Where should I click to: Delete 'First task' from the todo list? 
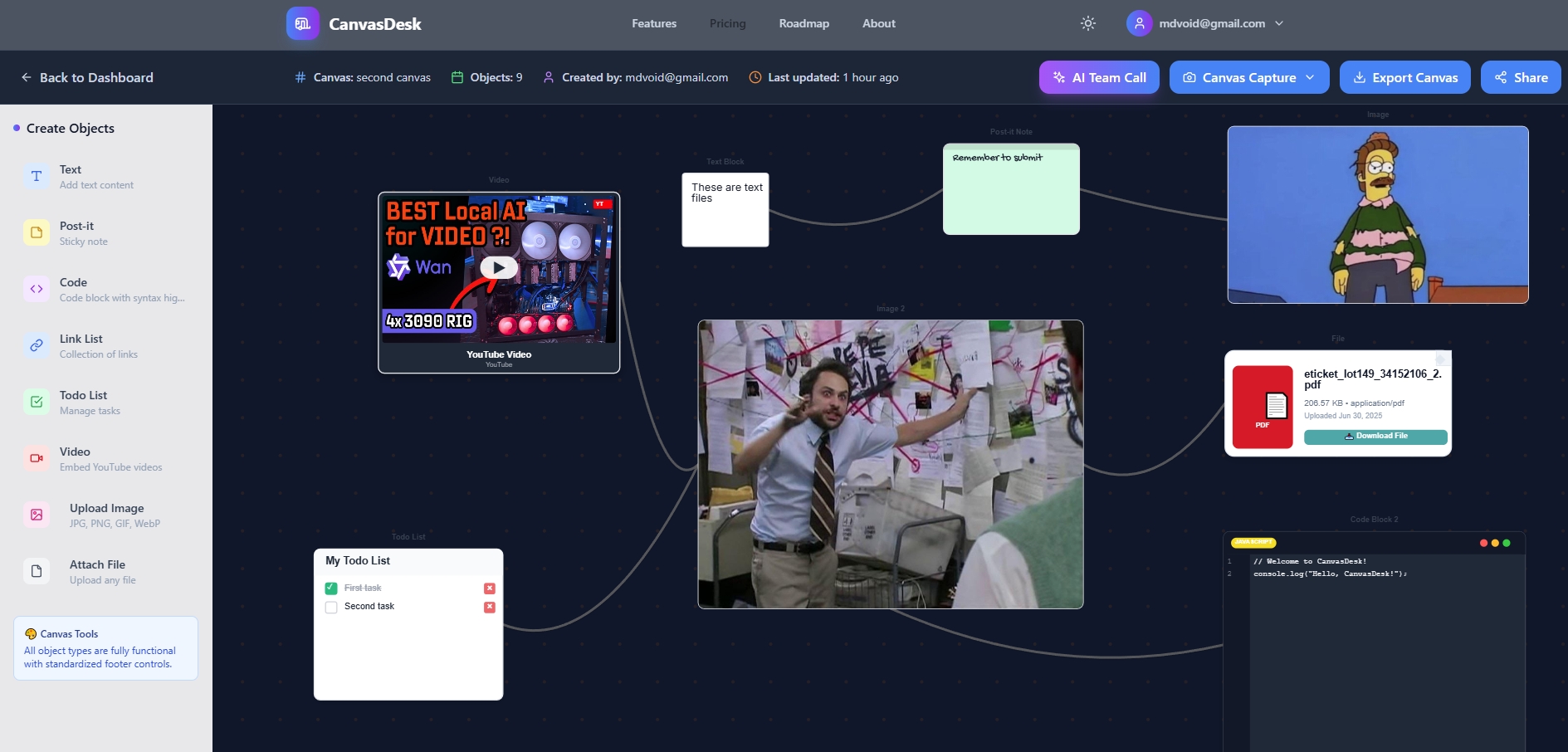click(490, 588)
